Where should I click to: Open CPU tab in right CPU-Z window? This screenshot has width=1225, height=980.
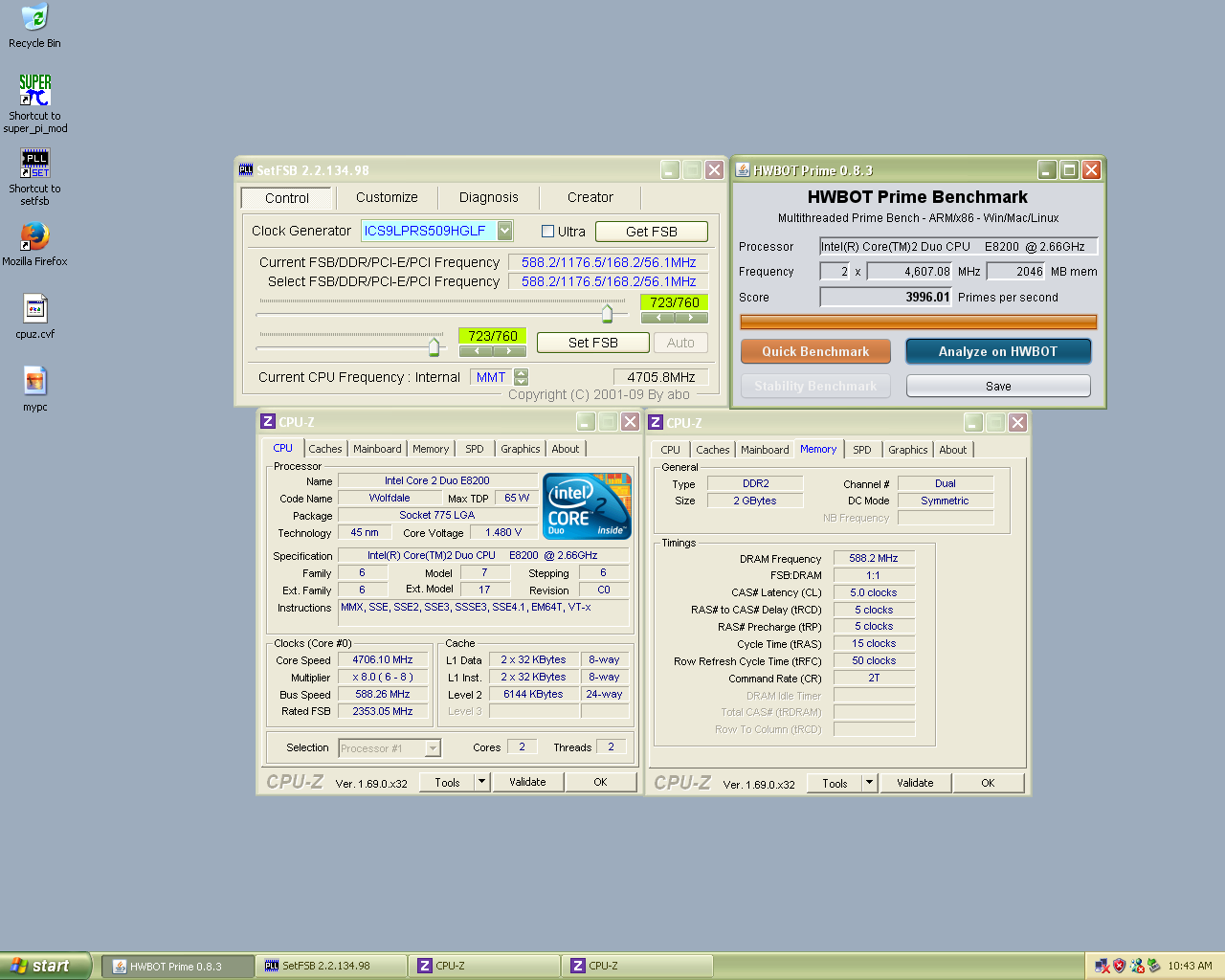(671, 450)
